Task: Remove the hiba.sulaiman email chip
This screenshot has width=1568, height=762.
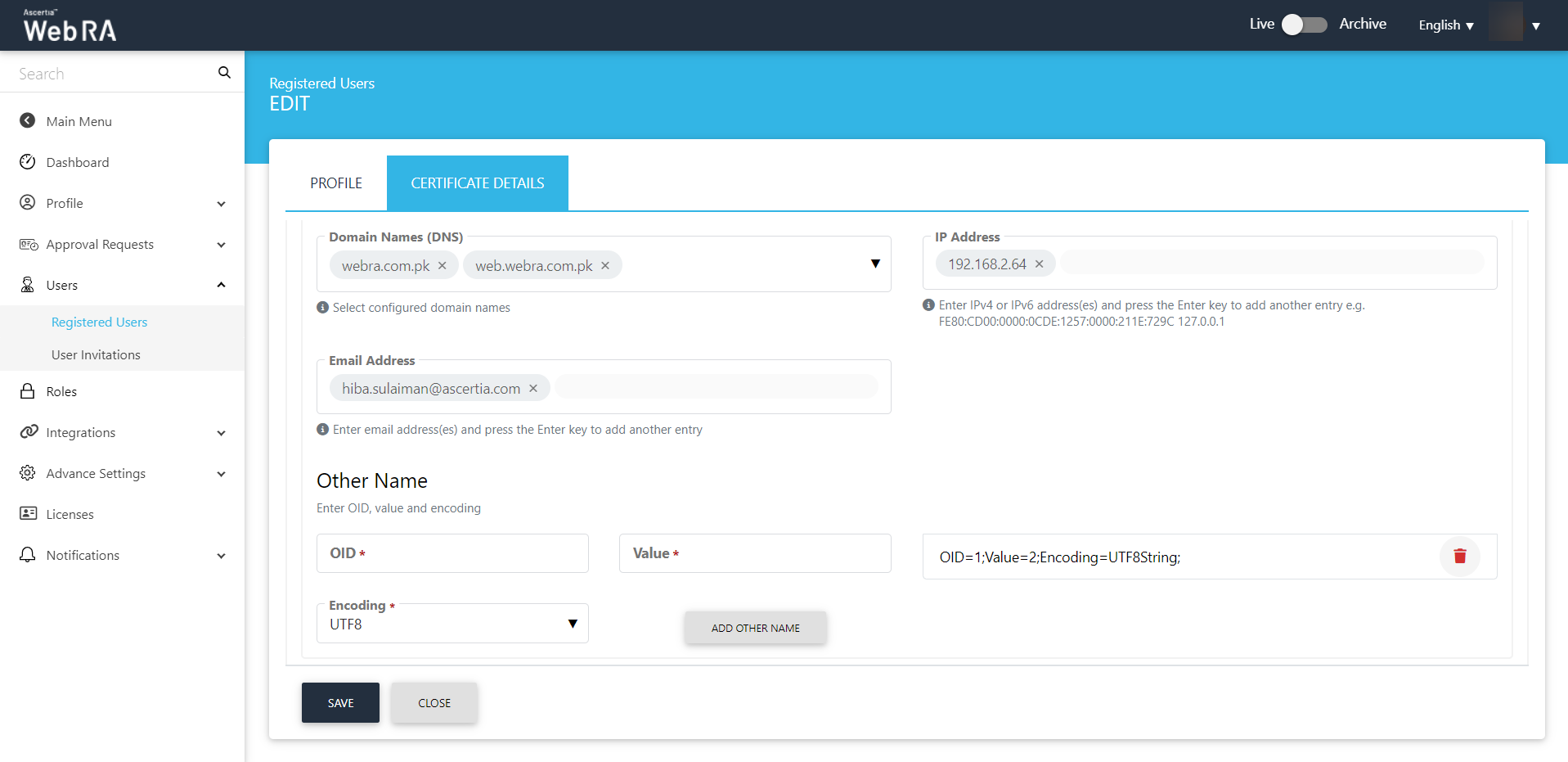Action: click(533, 388)
